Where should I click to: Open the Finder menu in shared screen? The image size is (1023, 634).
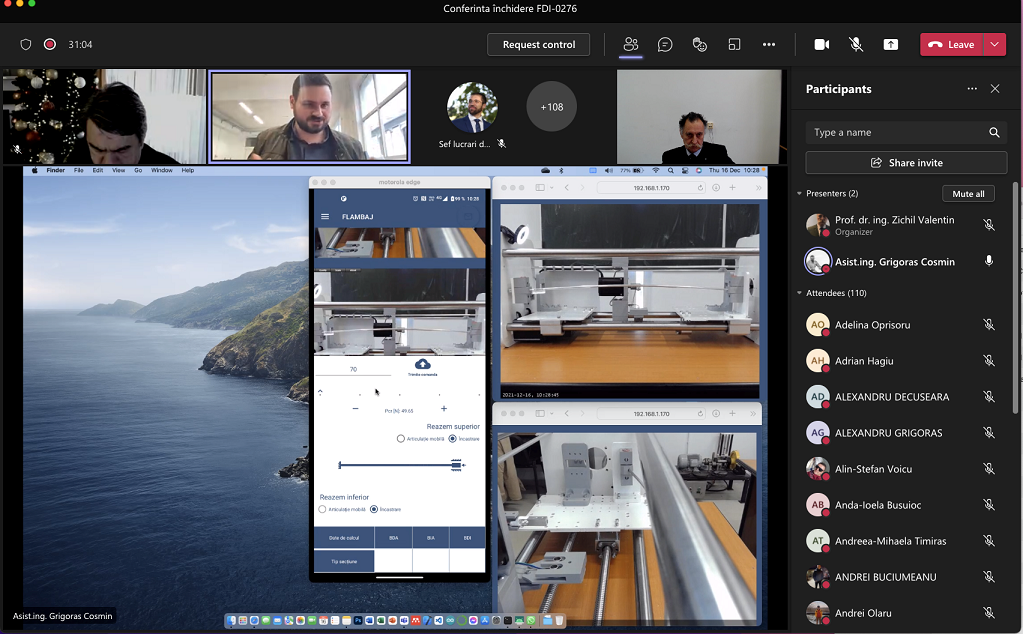coord(55,171)
